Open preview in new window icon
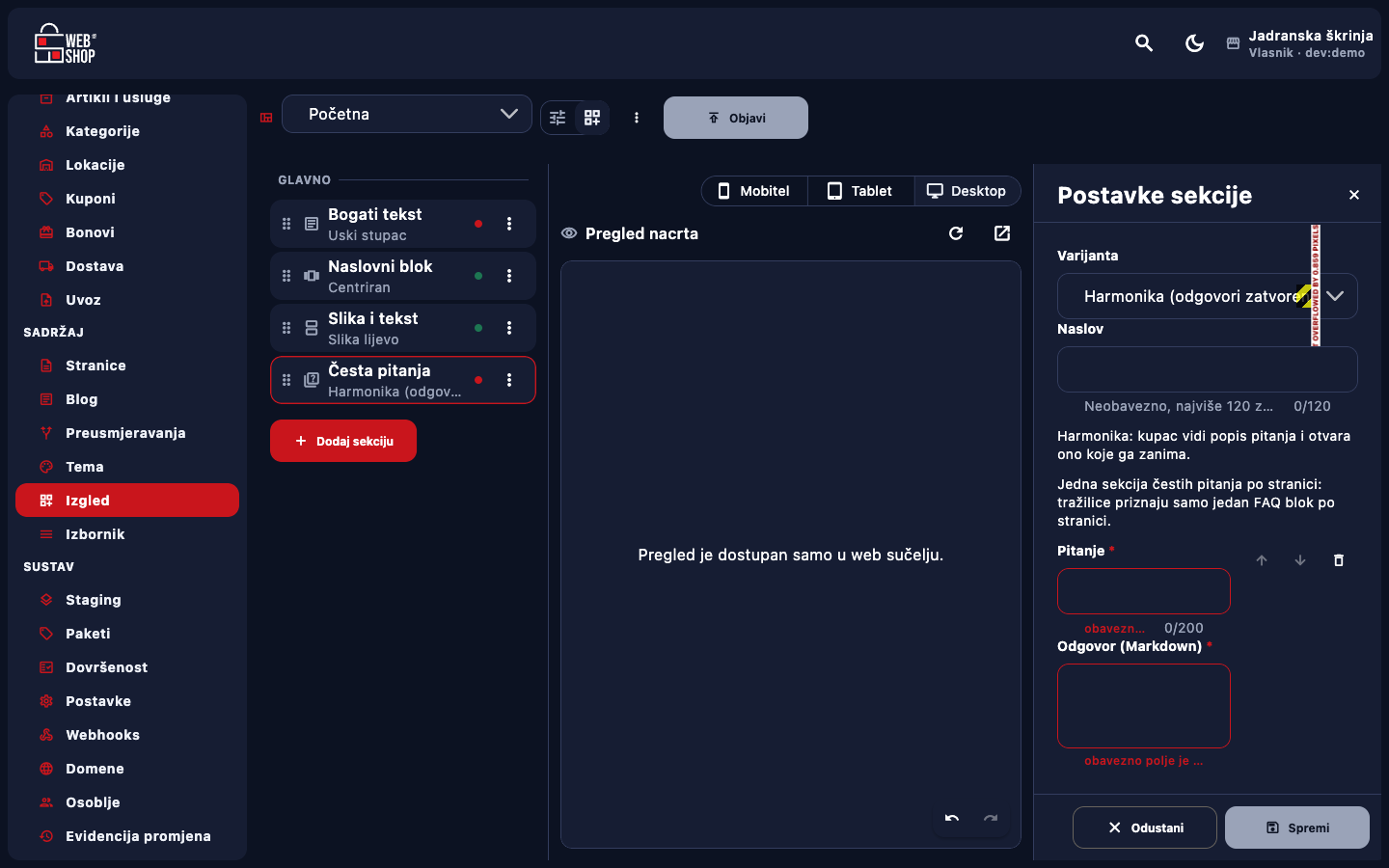The width and height of the screenshot is (1389, 868). point(1002,233)
